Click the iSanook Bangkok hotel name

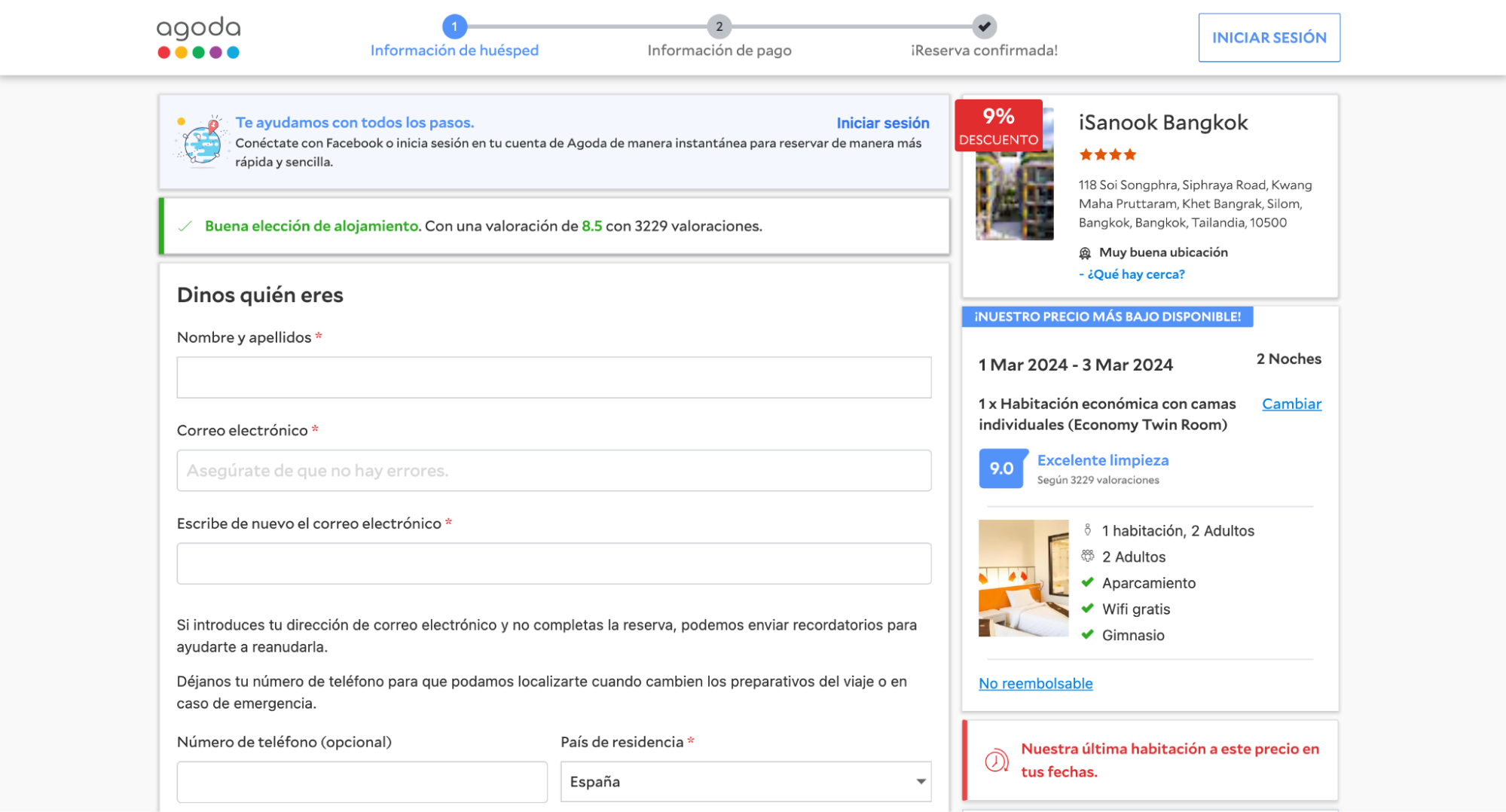tap(1163, 122)
